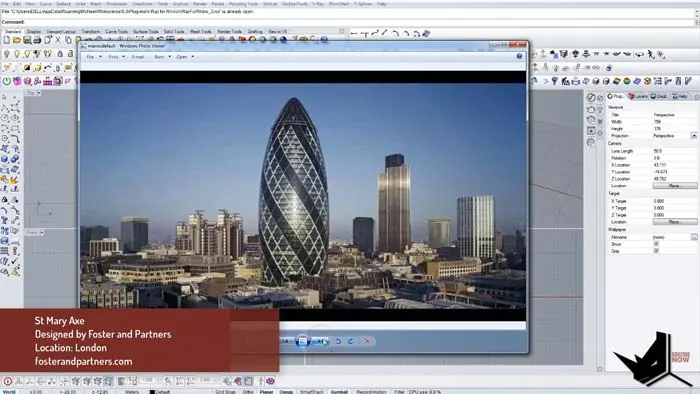Switch to the Render Tools toolbar tab
Screen dimensions: 700x394
pos(229,31)
